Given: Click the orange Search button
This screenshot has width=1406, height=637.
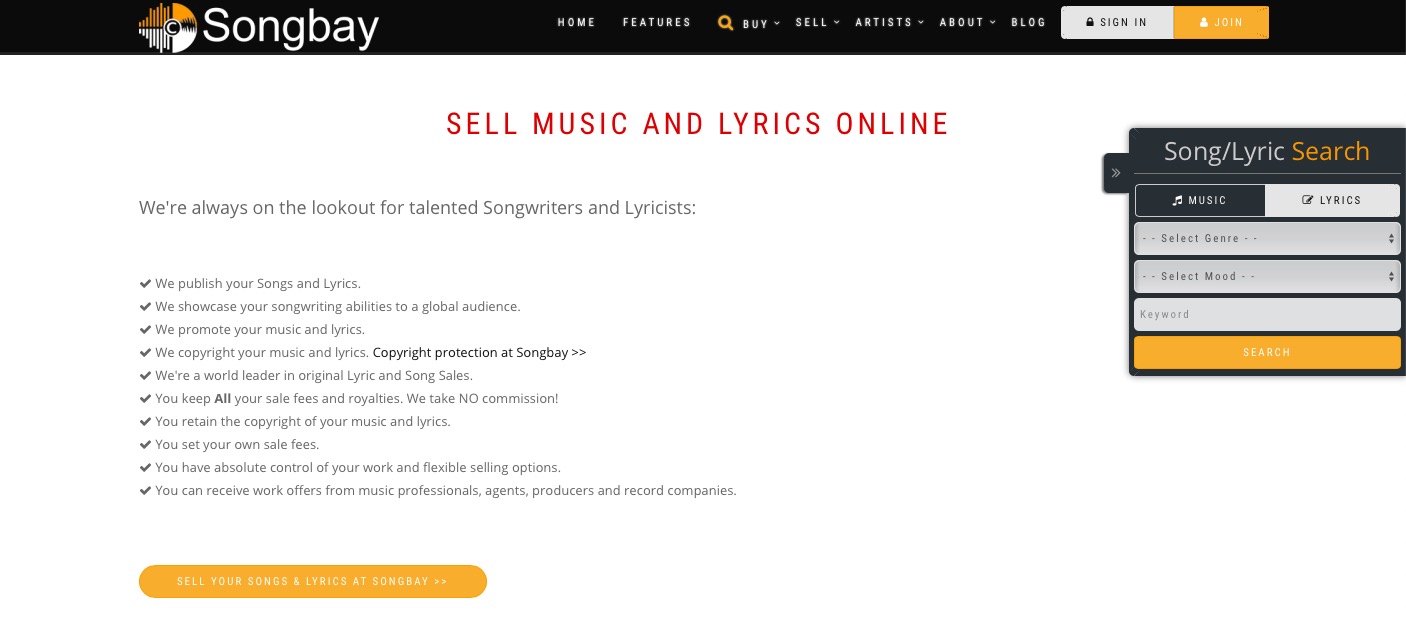Looking at the screenshot, I should (1267, 352).
